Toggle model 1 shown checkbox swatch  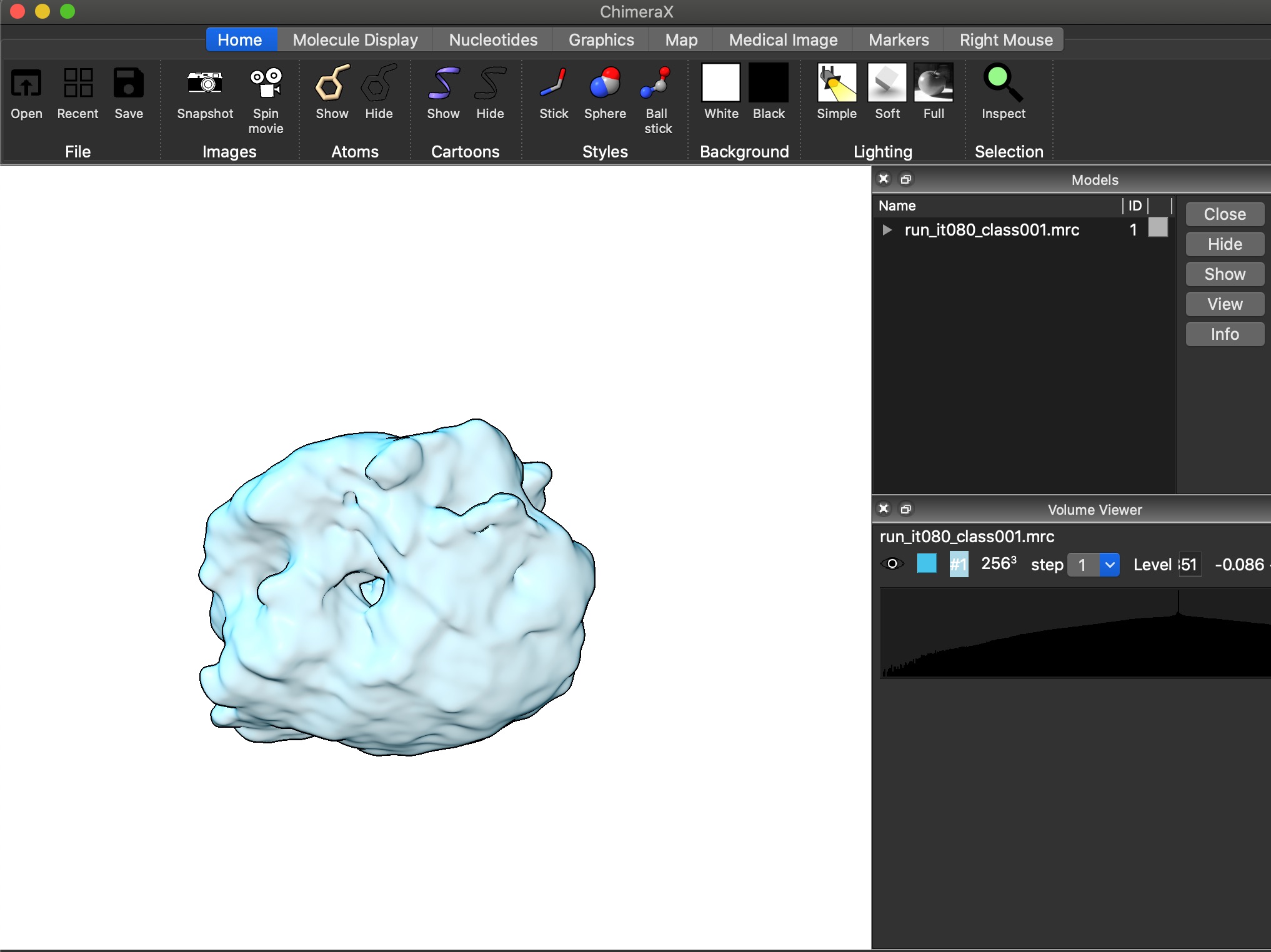pos(1158,228)
